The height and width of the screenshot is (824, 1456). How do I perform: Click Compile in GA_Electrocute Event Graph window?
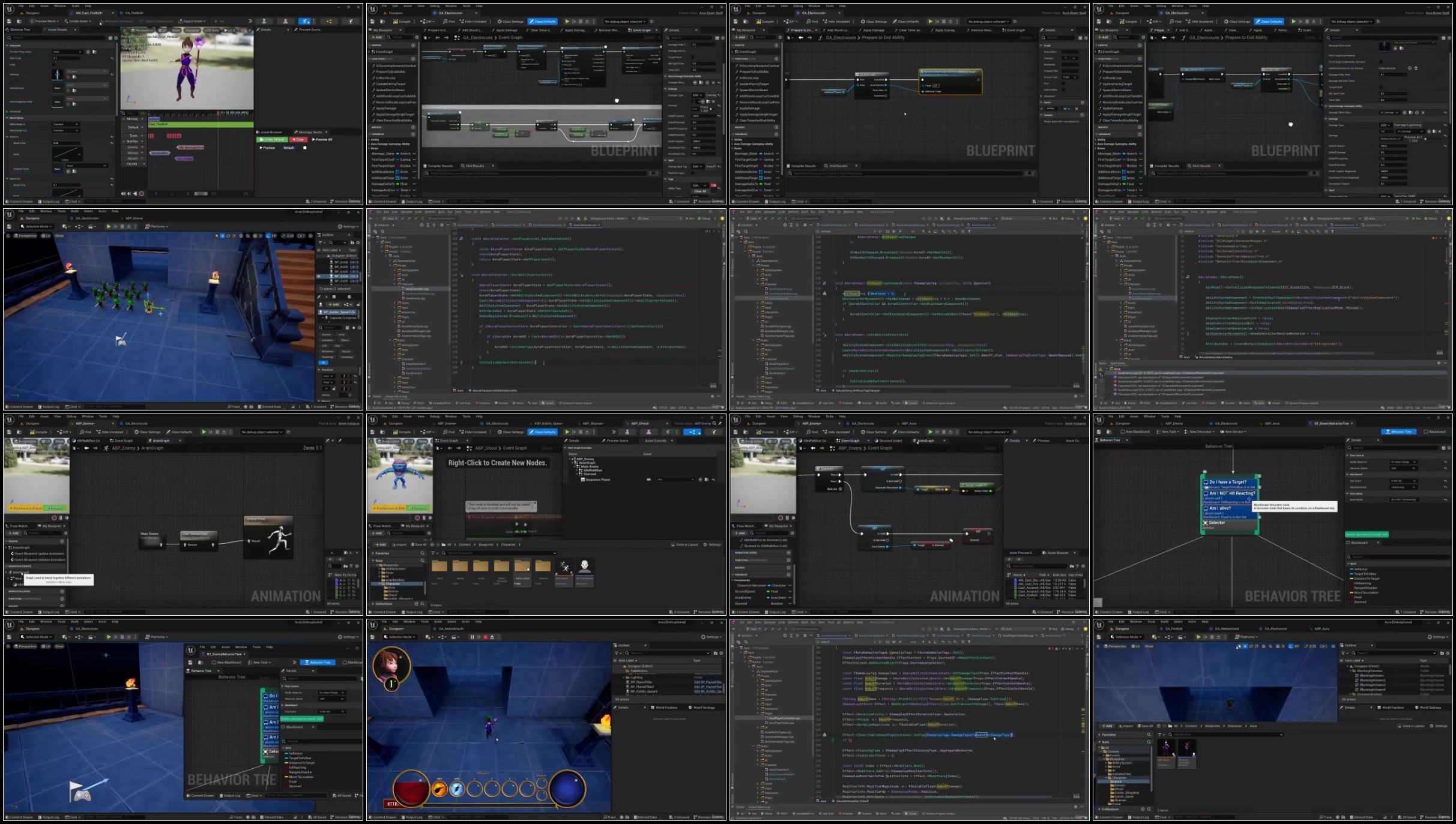click(402, 21)
